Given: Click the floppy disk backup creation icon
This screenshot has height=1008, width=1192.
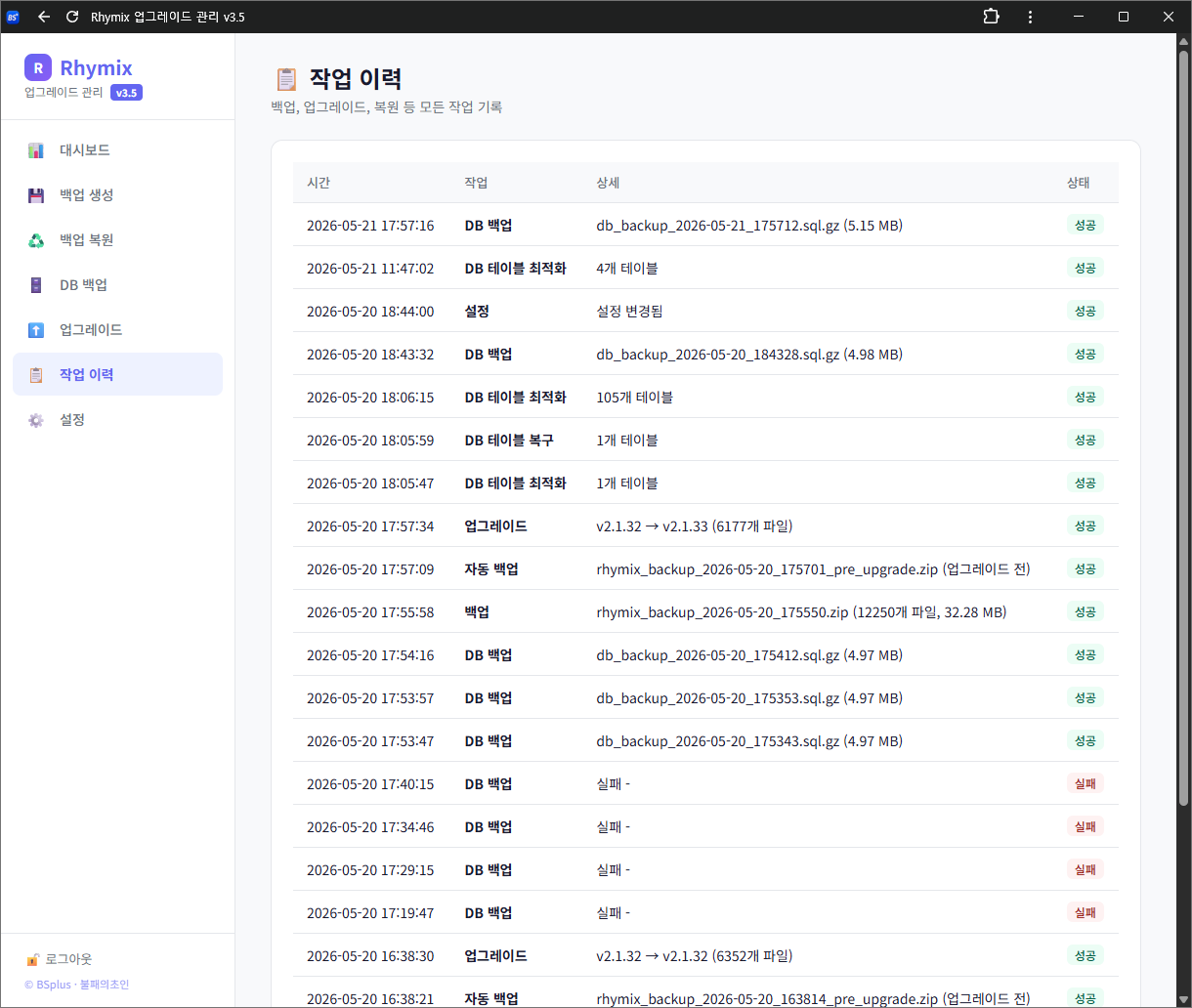Looking at the screenshot, I should tap(36, 195).
